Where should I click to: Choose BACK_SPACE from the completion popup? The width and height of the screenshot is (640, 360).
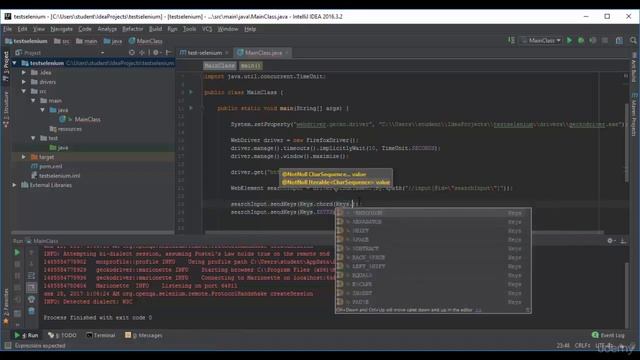click(433, 258)
